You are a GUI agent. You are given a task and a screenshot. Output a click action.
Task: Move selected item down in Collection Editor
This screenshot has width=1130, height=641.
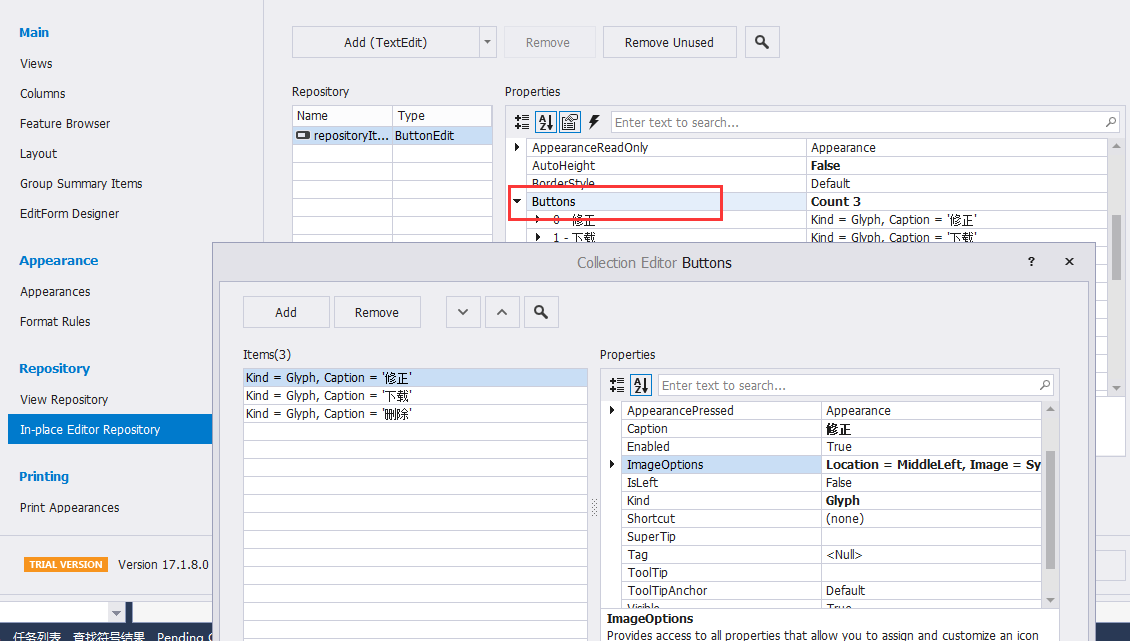(463, 312)
